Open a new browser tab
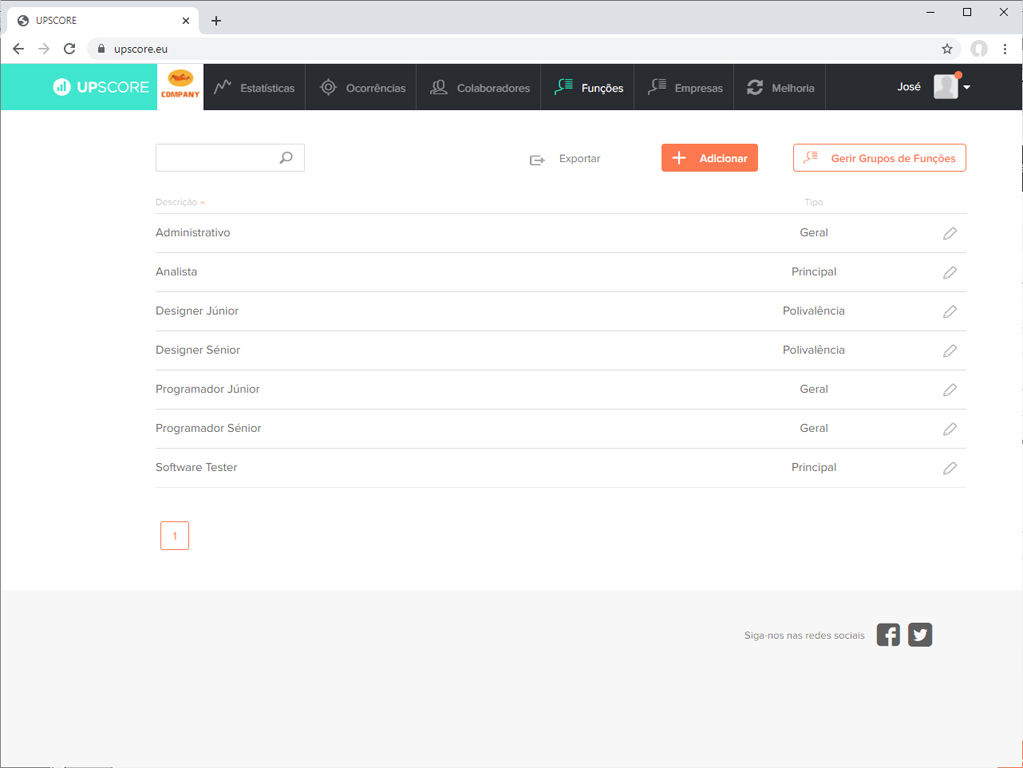The image size is (1023, 768). click(216, 21)
